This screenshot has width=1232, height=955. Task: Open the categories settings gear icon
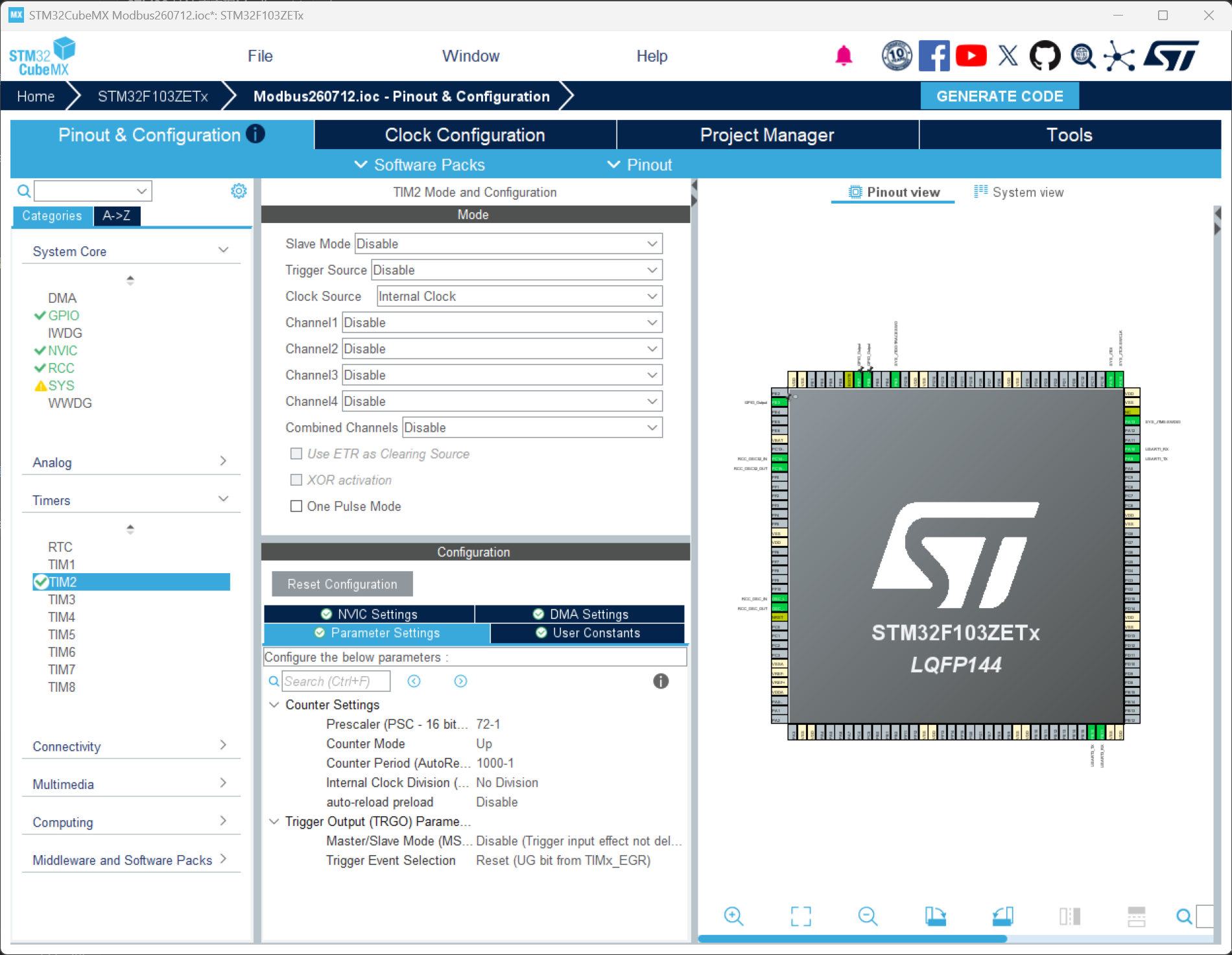(239, 191)
